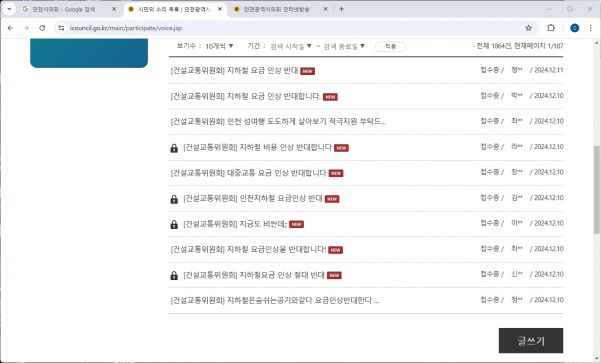Click the teal sidebar panel box
The height and width of the screenshot is (363, 601).
tap(89, 53)
